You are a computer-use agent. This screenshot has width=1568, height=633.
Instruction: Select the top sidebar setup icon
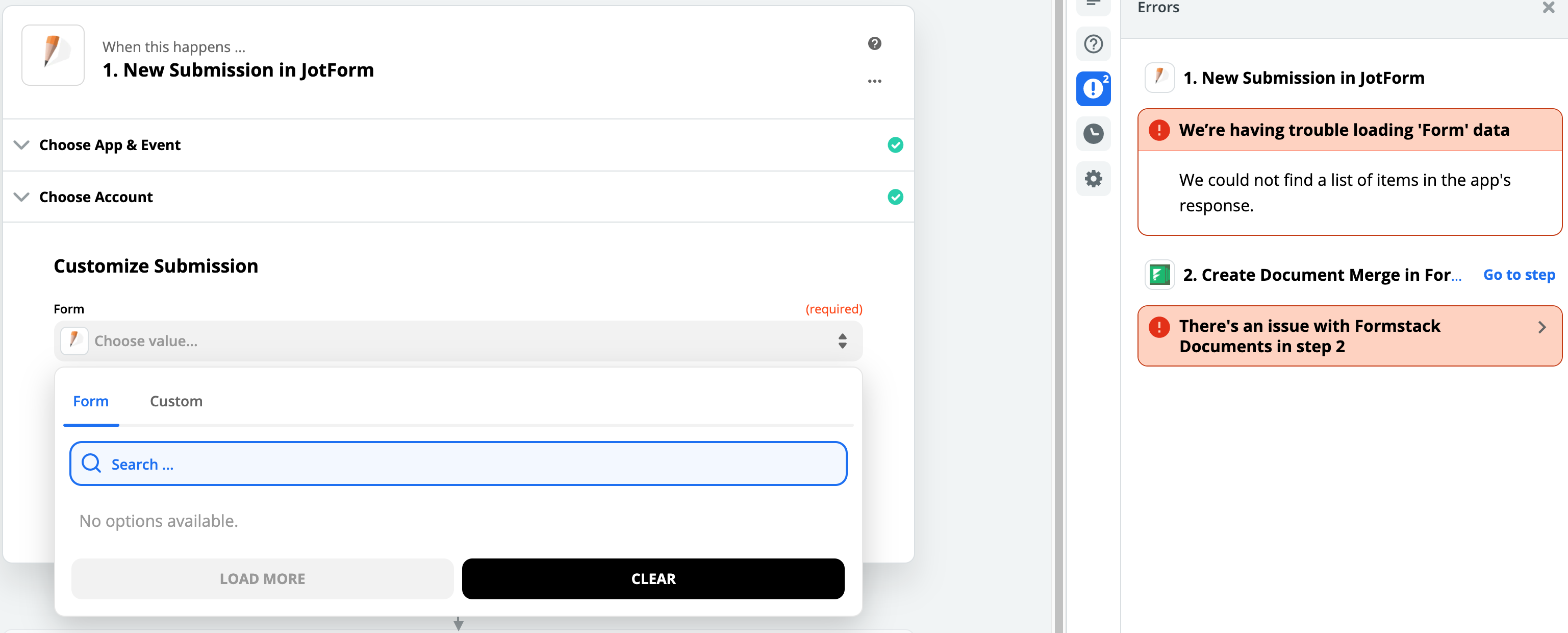[1093, 3]
